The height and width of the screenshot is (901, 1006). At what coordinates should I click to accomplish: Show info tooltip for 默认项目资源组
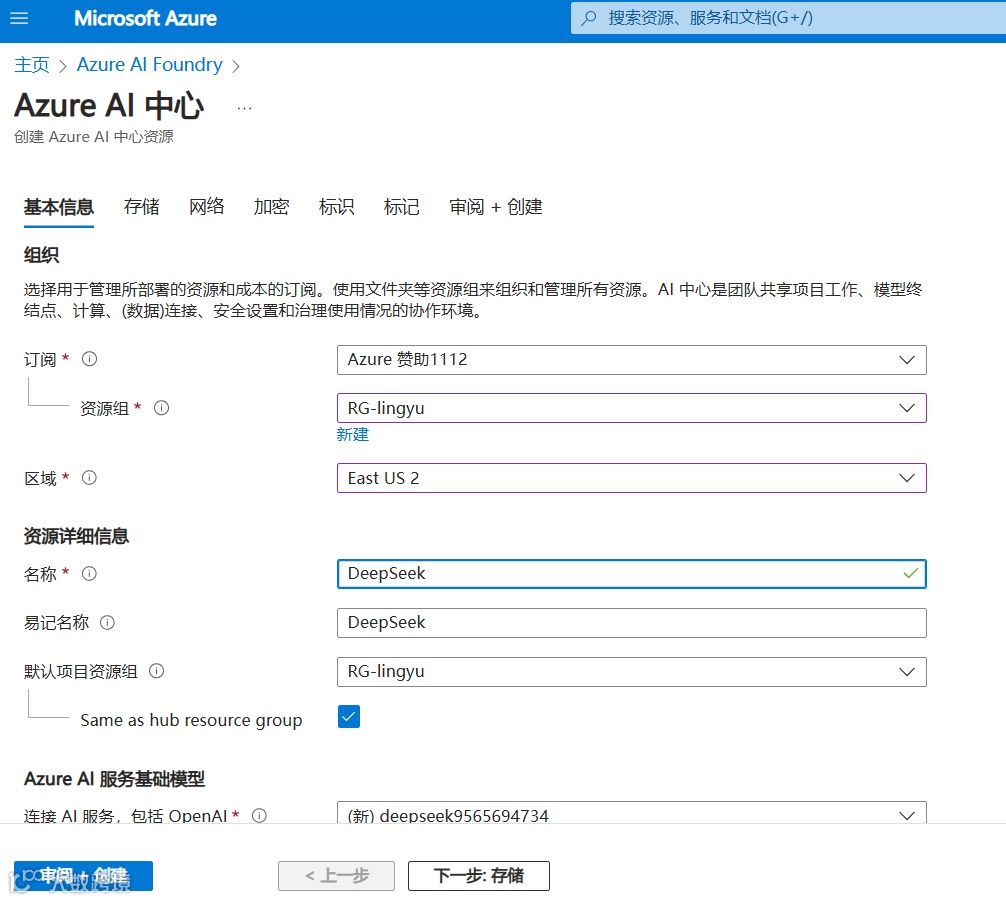156,671
